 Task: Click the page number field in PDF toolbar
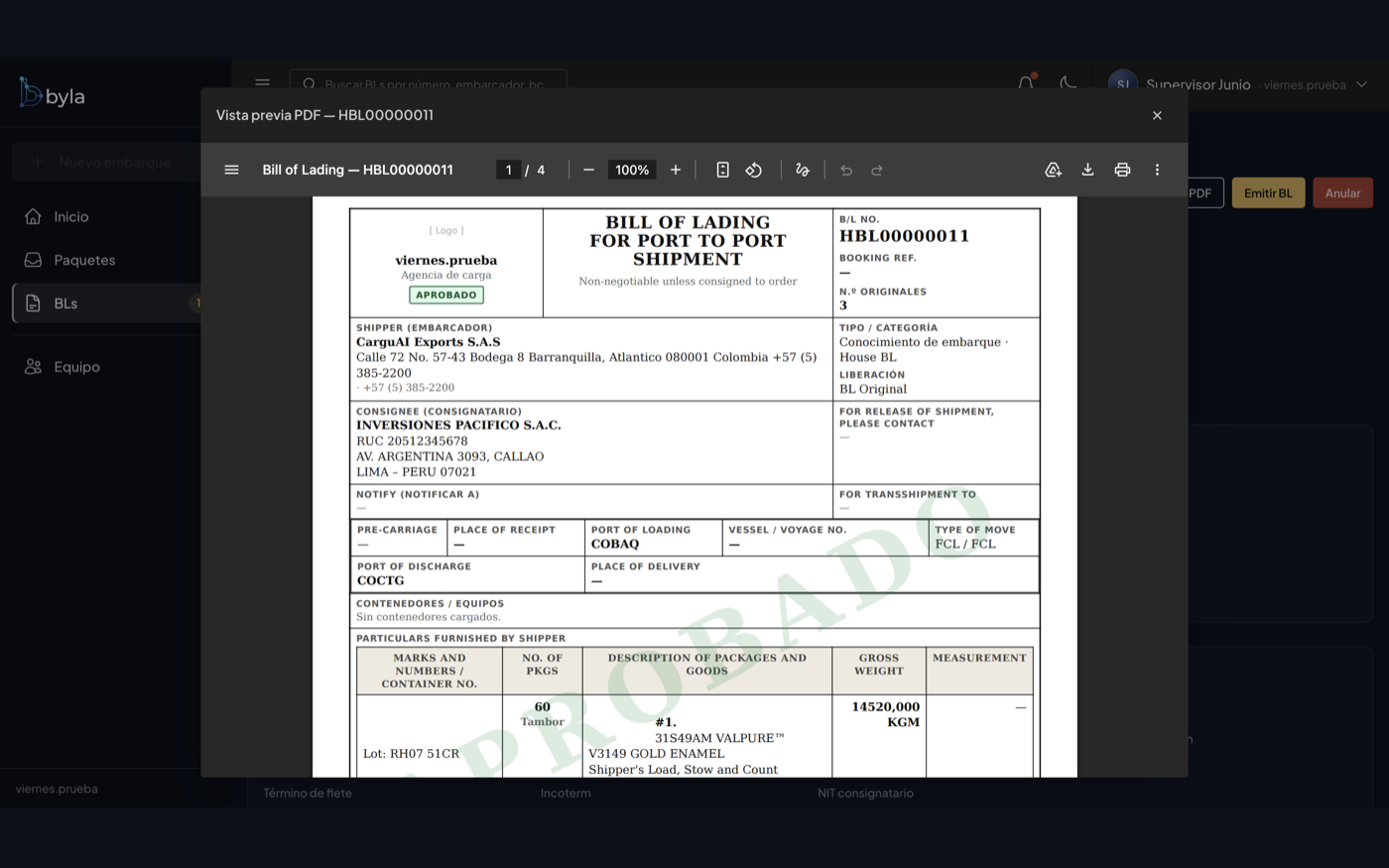pyautogui.click(x=508, y=170)
